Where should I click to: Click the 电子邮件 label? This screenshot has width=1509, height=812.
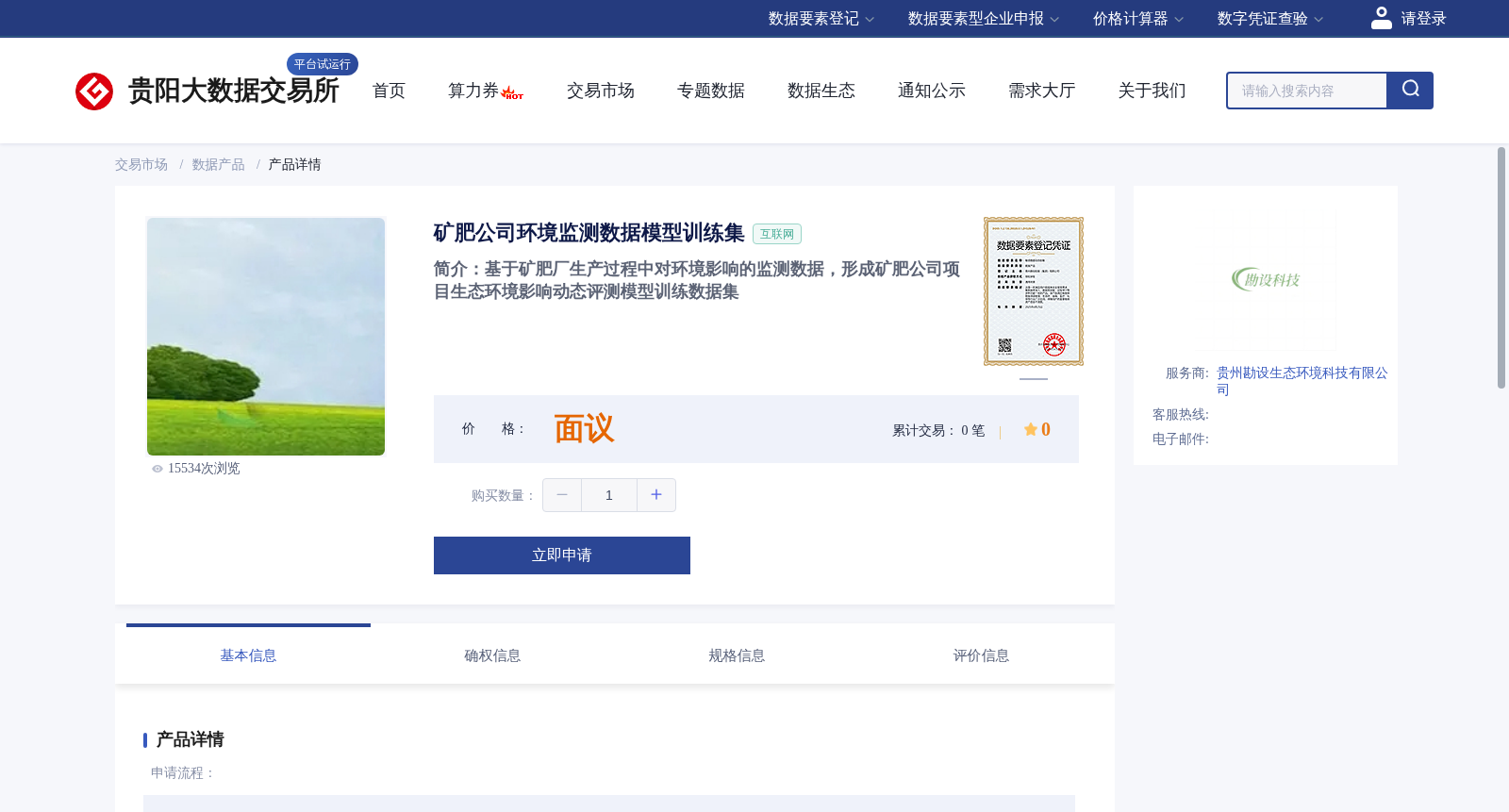(1181, 439)
